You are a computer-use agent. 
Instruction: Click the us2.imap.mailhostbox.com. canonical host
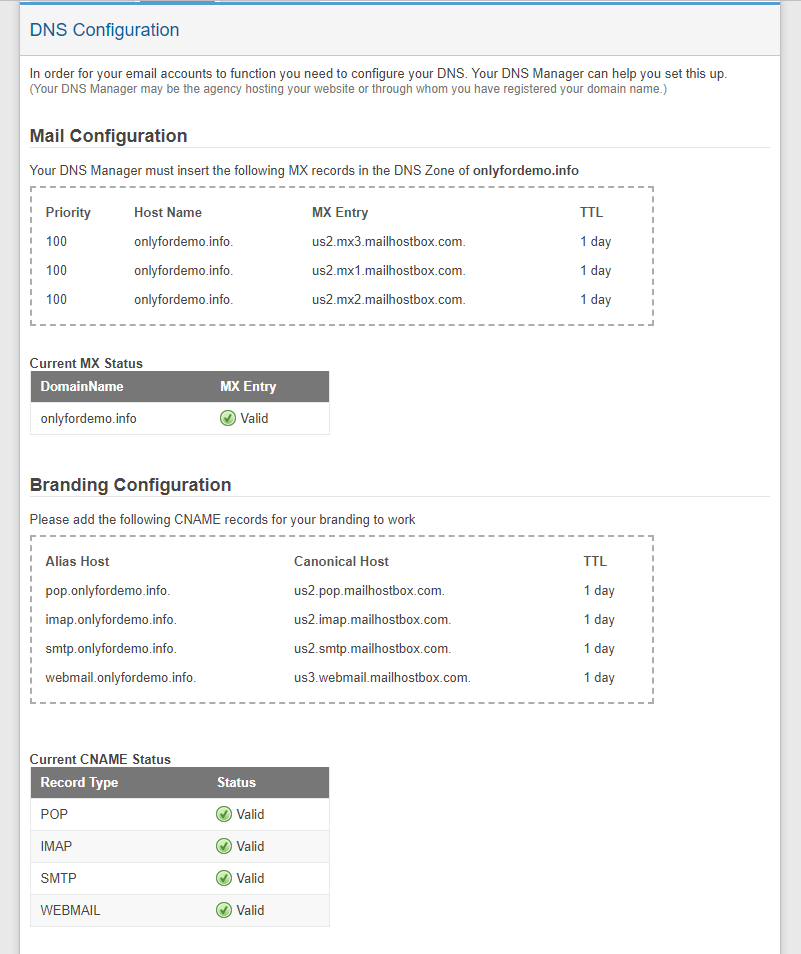tap(372, 620)
